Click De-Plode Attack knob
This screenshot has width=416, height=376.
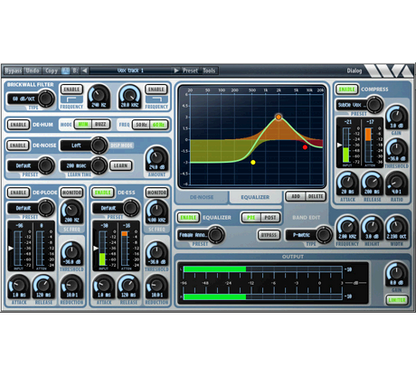19,287
